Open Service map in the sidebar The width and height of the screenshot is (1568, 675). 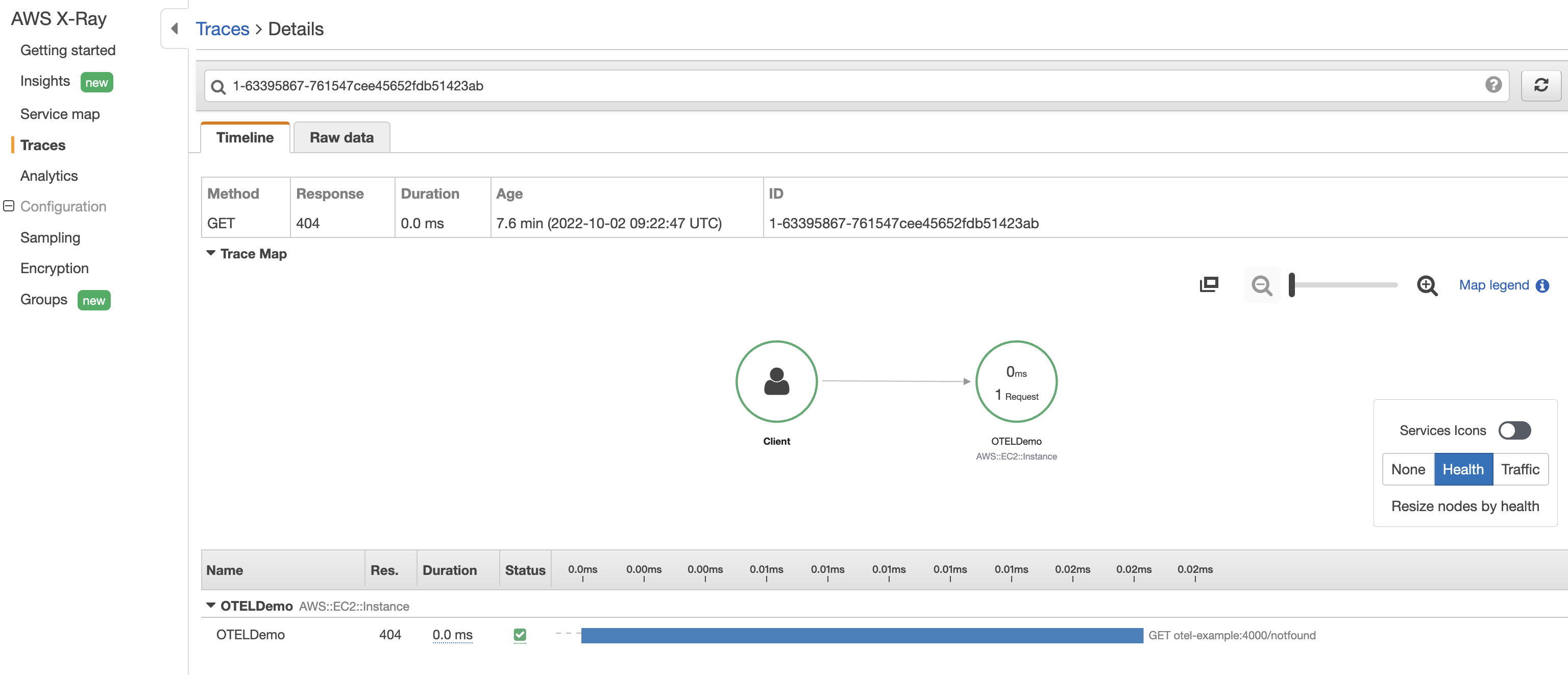click(60, 114)
